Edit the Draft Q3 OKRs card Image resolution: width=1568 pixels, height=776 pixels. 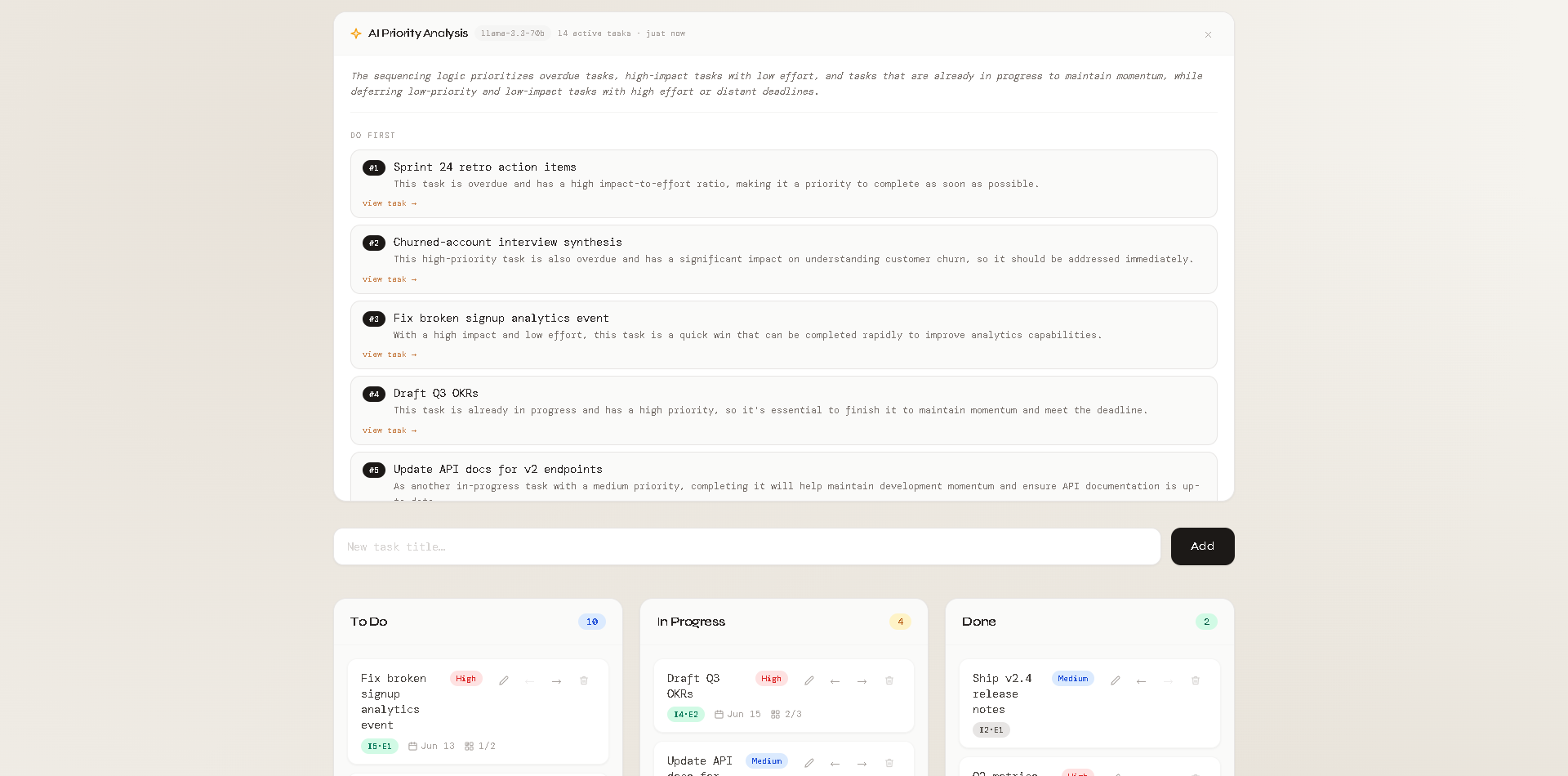tap(809, 680)
